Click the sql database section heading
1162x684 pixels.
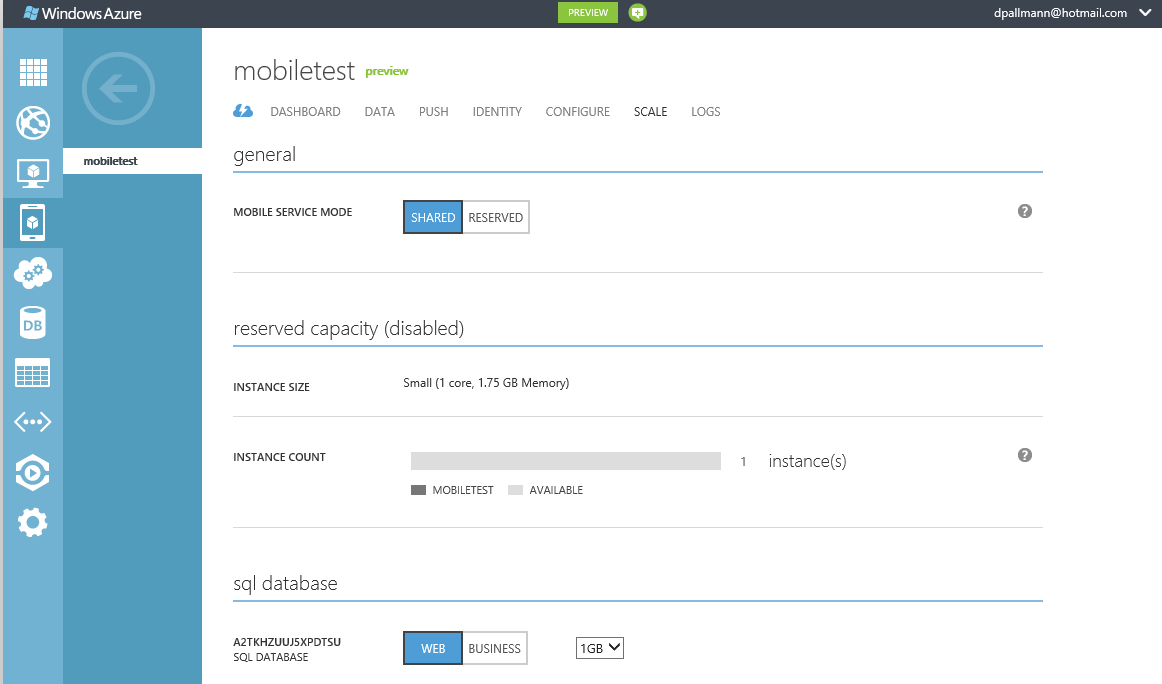pyautogui.click(x=285, y=583)
